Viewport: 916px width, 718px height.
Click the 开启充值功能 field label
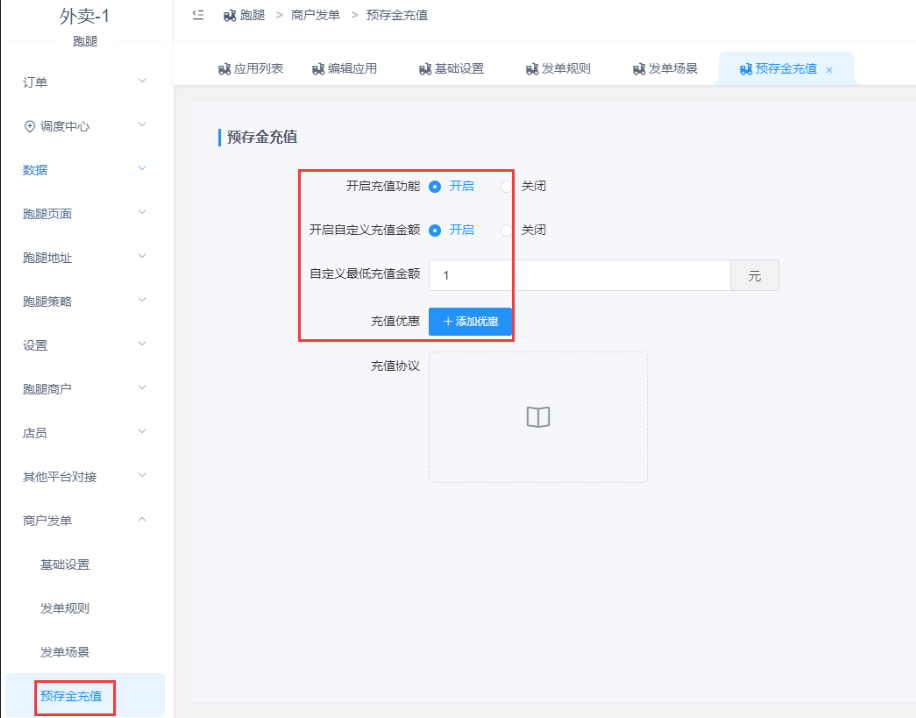pyautogui.click(x=383, y=186)
